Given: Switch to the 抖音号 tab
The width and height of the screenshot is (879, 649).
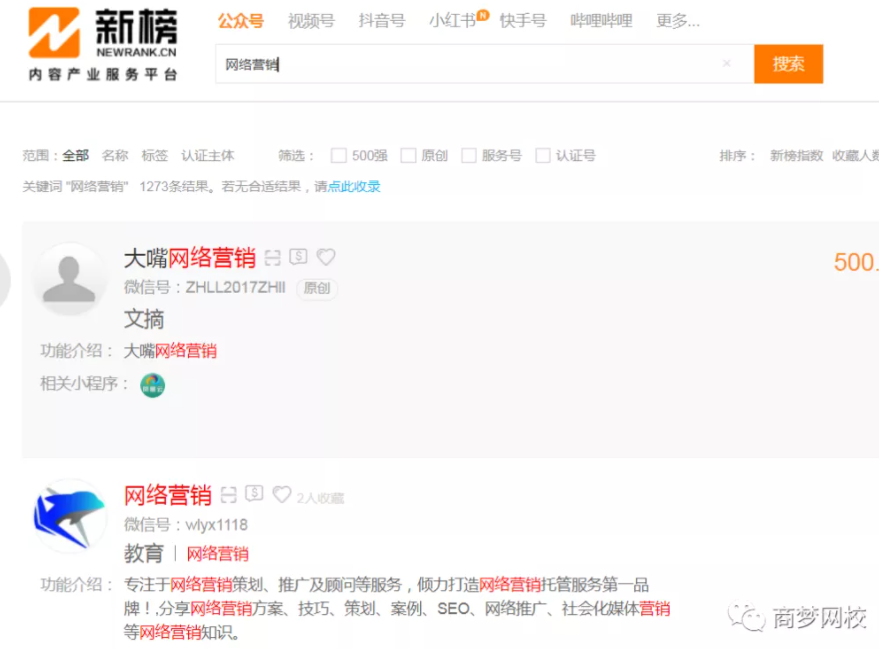Looking at the screenshot, I should coord(382,21).
